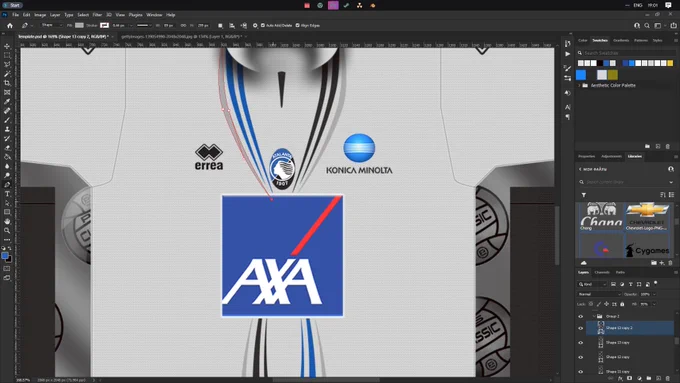Viewport: 680px width, 383px height.
Task: Open the File menu
Action: [x=16, y=15]
